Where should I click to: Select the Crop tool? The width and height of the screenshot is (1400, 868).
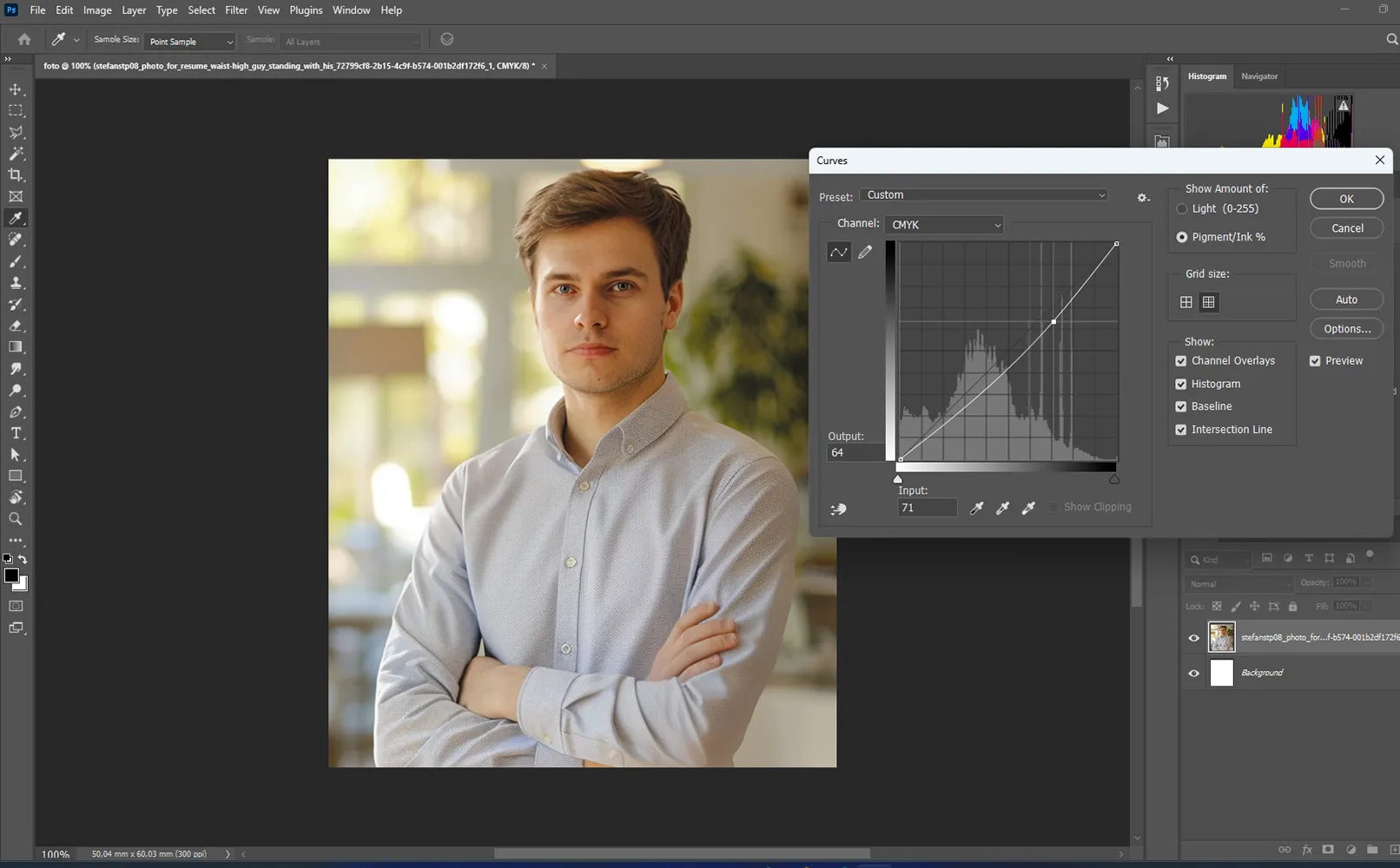coord(16,175)
